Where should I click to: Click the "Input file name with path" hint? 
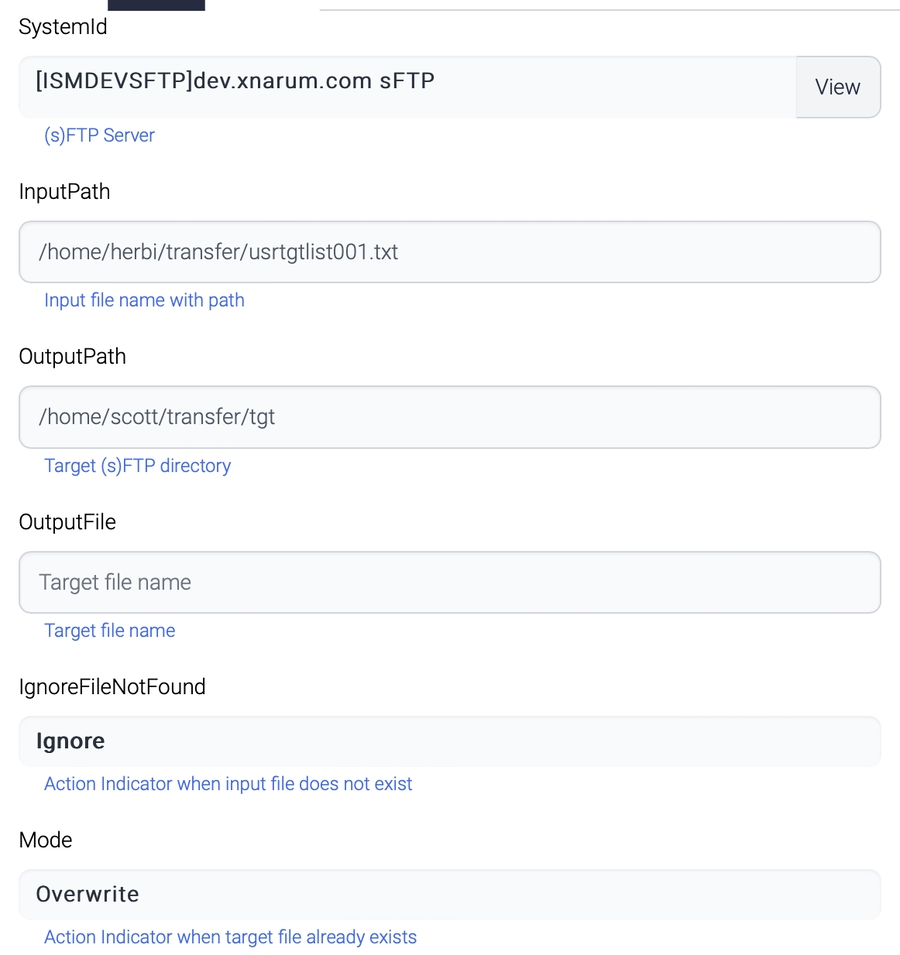pyautogui.click(x=144, y=300)
